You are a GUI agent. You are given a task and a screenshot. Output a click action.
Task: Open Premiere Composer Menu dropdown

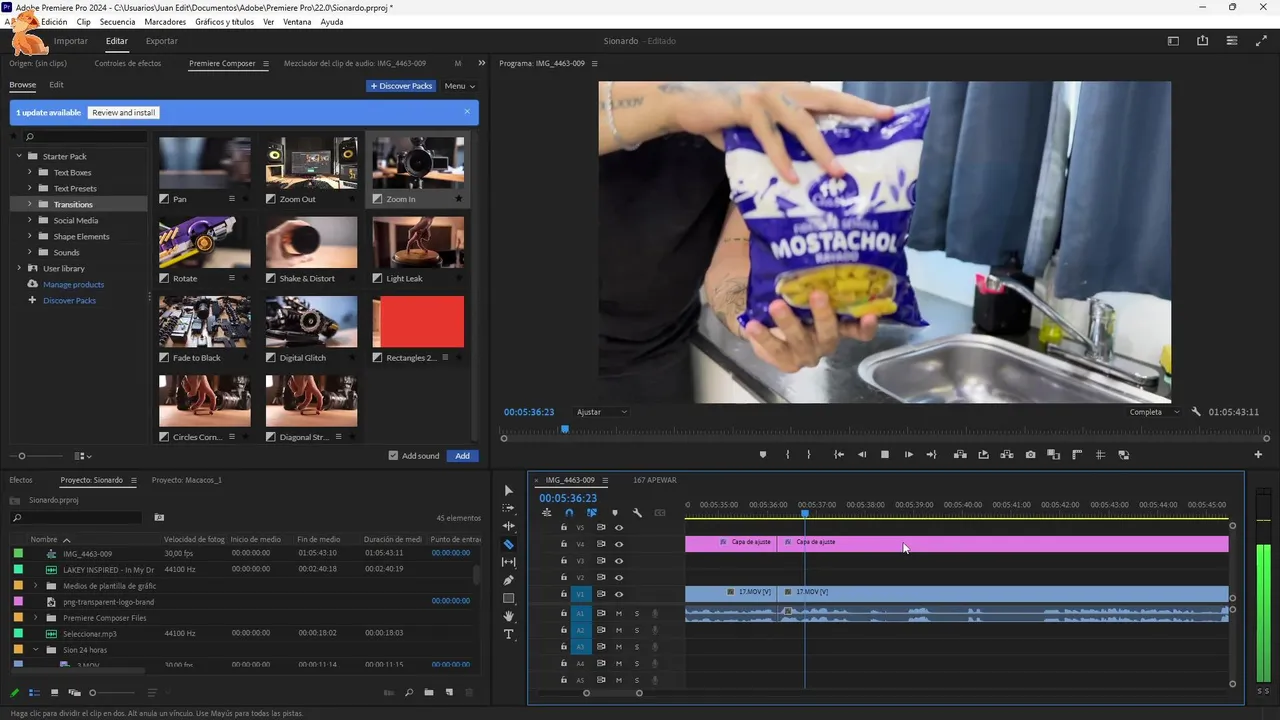tap(460, 86)
